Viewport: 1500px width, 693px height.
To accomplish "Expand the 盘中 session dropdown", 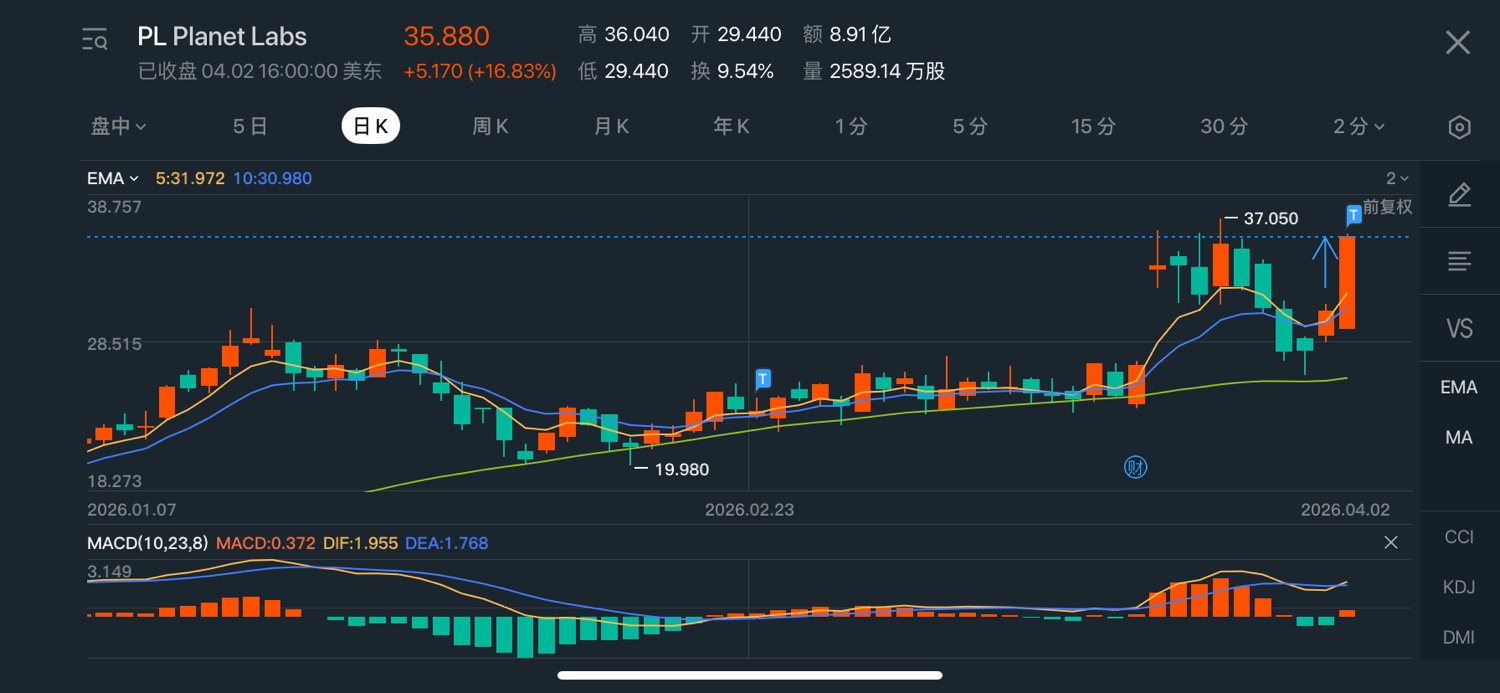I will 119,127.
